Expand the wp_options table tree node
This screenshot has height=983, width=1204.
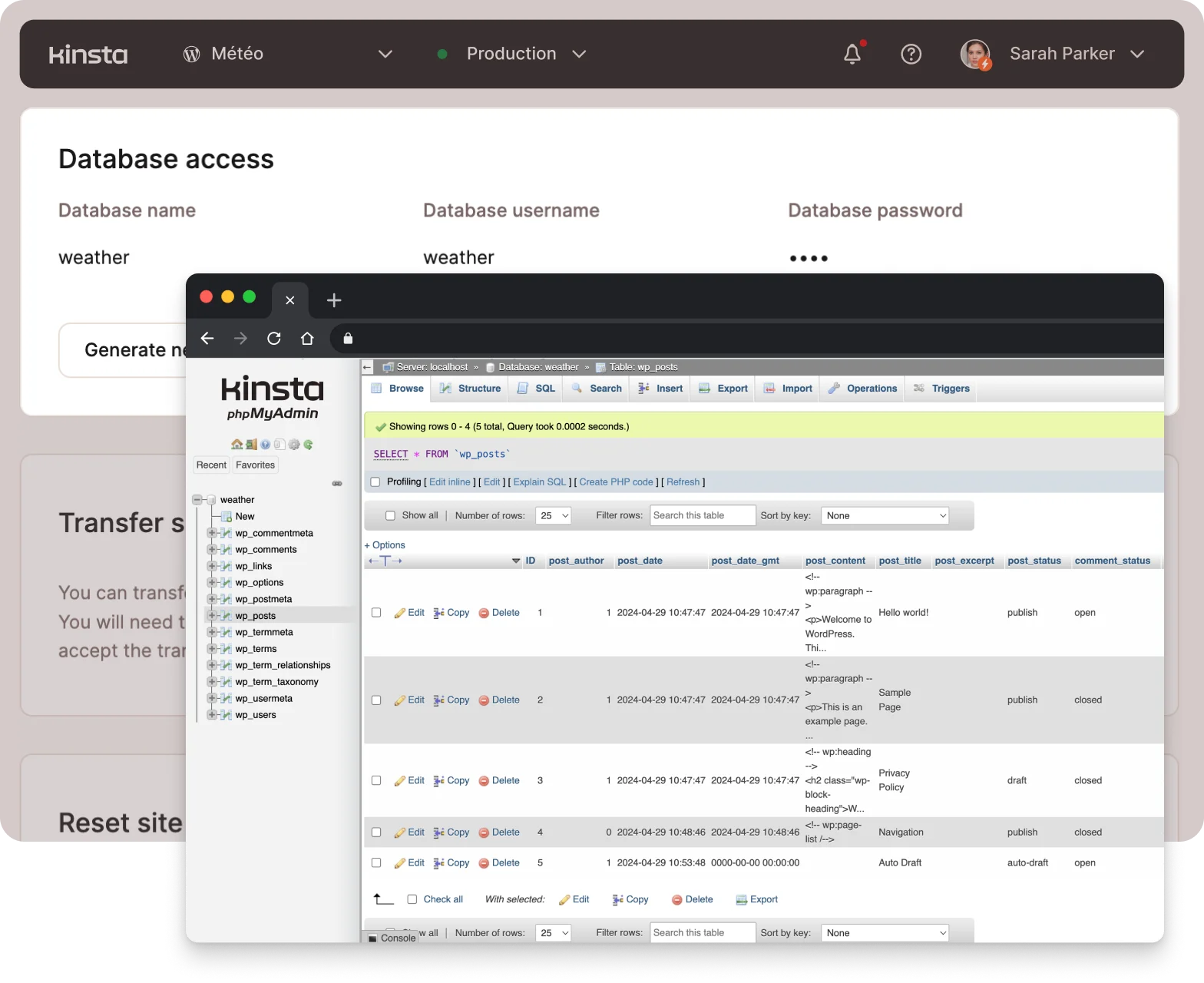[x=212, y=583]
